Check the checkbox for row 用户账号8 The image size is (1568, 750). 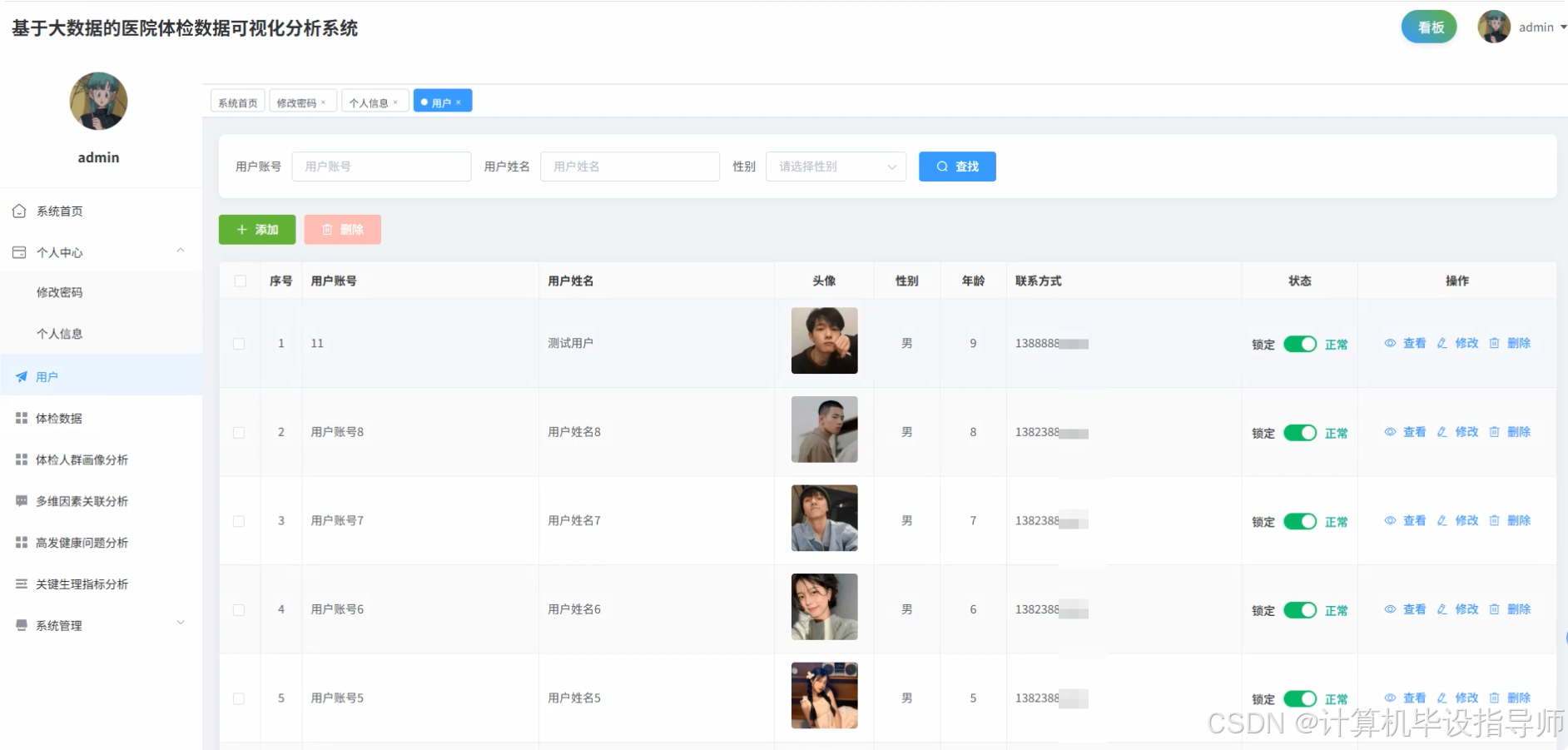pos(240,432)
